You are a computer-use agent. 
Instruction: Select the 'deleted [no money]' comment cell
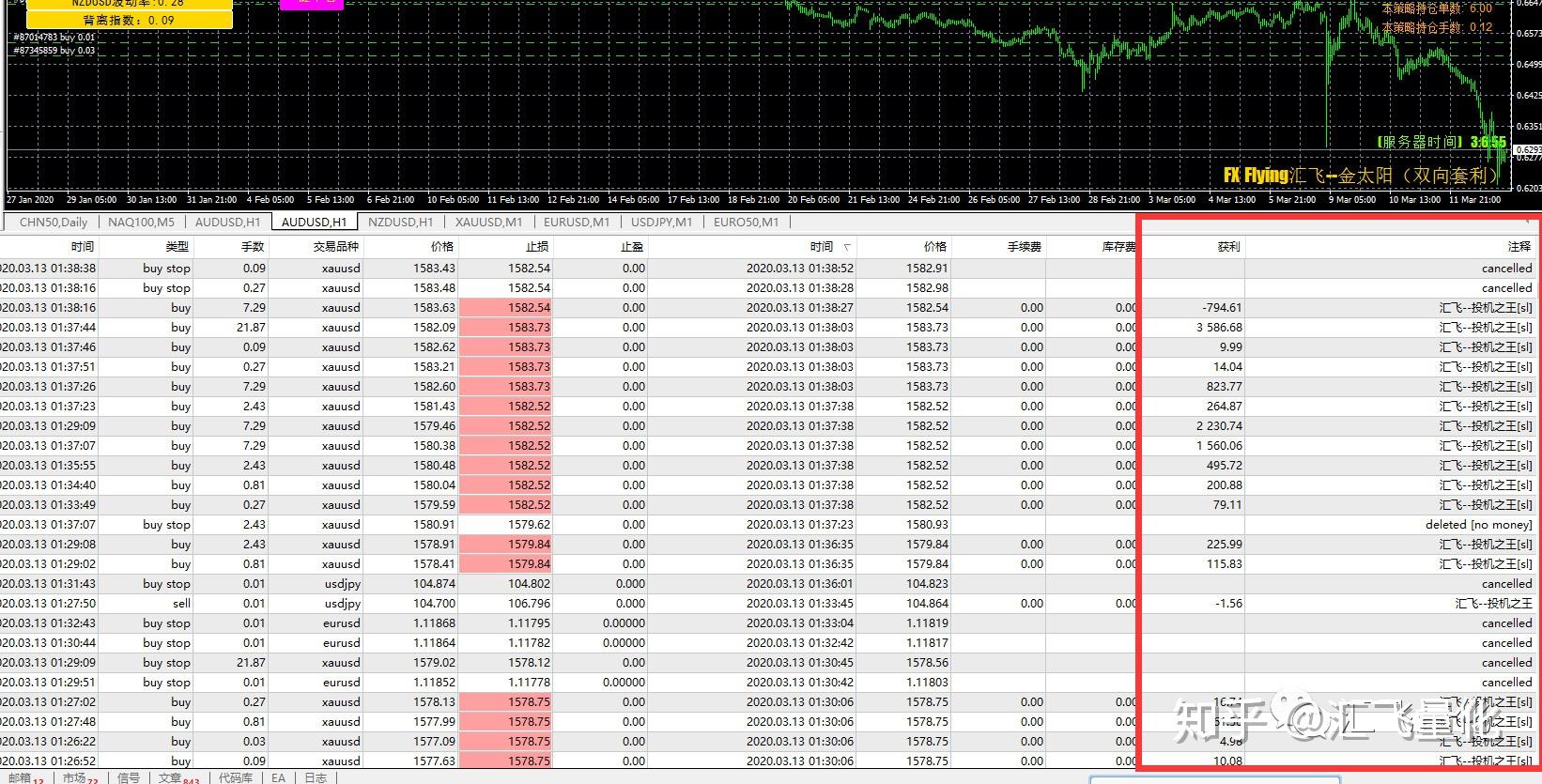[1478, 525]
